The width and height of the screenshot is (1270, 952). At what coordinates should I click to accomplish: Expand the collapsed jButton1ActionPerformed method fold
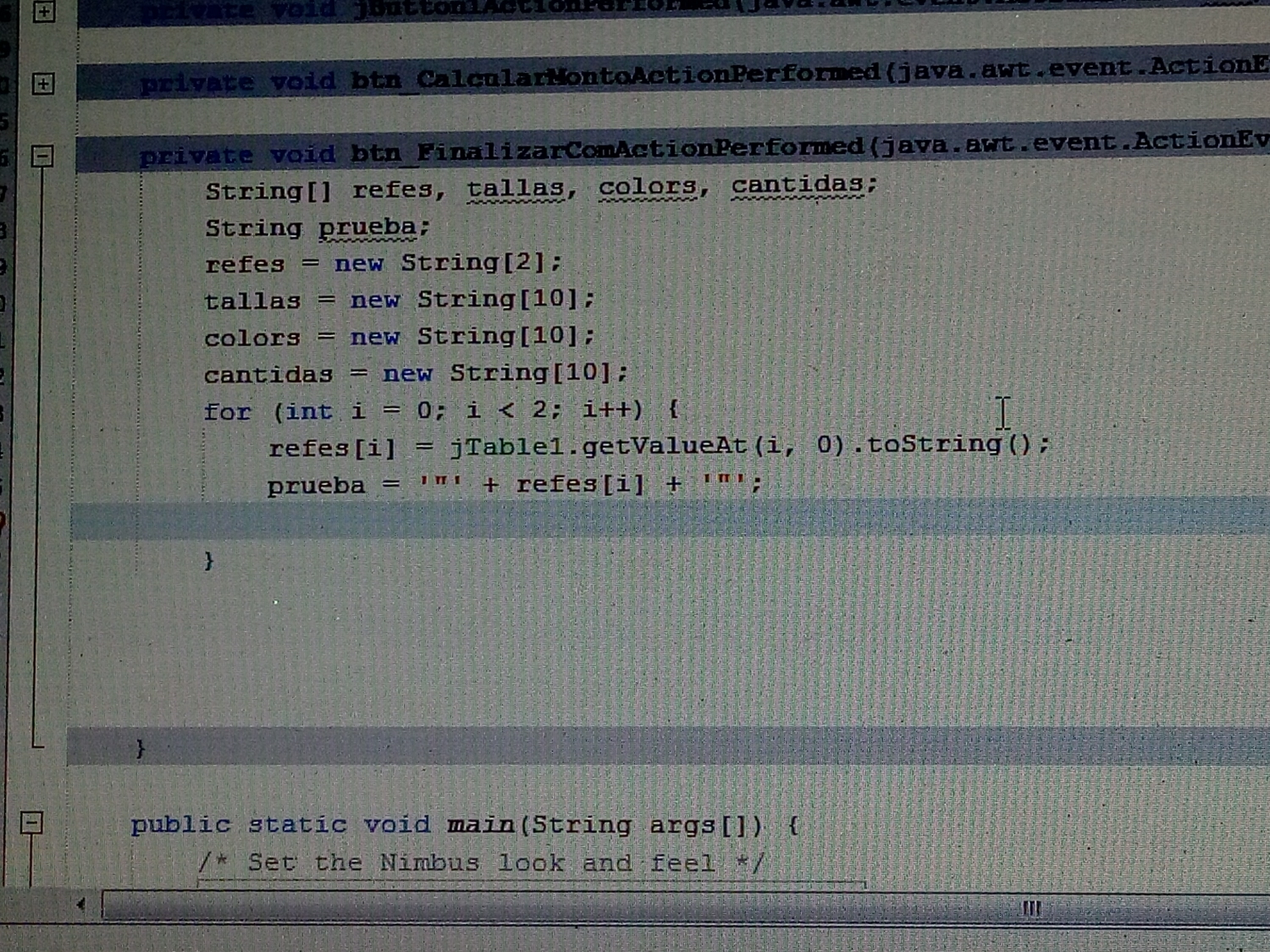point(43,12)
